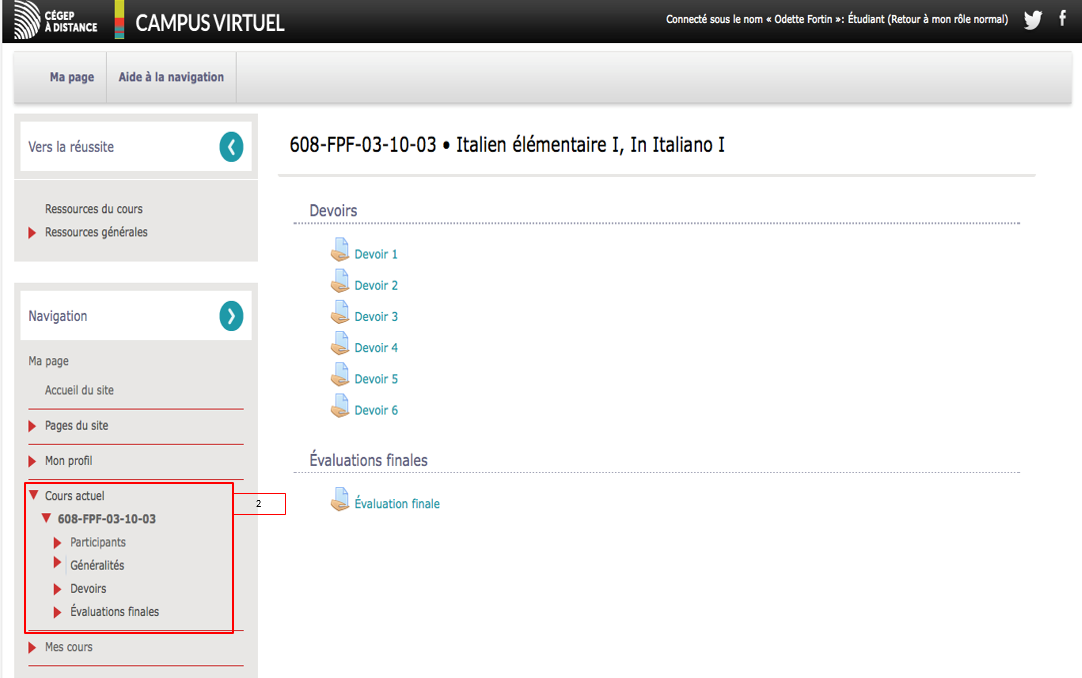The height and width of the screenshot is (678, 1082).
Task: Open the Devoir 2 link
Action: pyautogui.click(x=376, y=286)
